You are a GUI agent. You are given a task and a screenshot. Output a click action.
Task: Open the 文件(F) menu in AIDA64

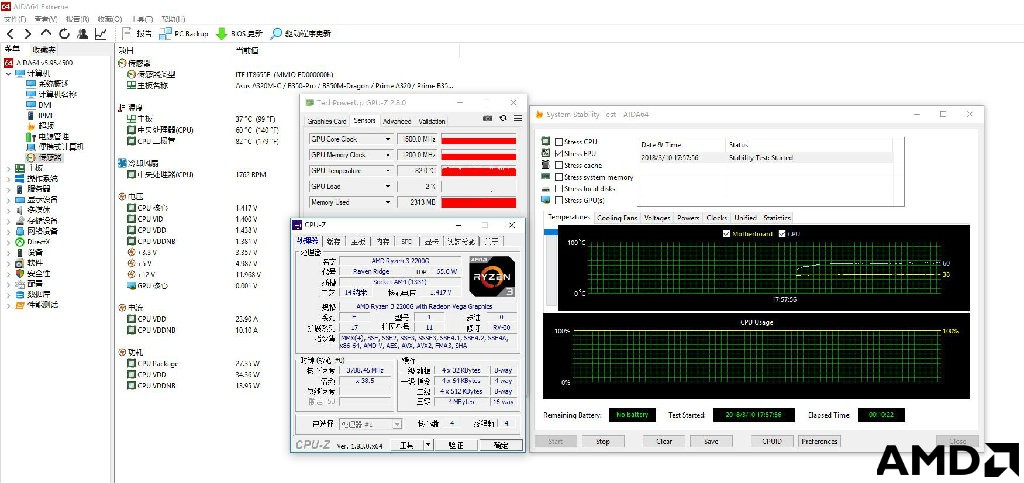14,19
